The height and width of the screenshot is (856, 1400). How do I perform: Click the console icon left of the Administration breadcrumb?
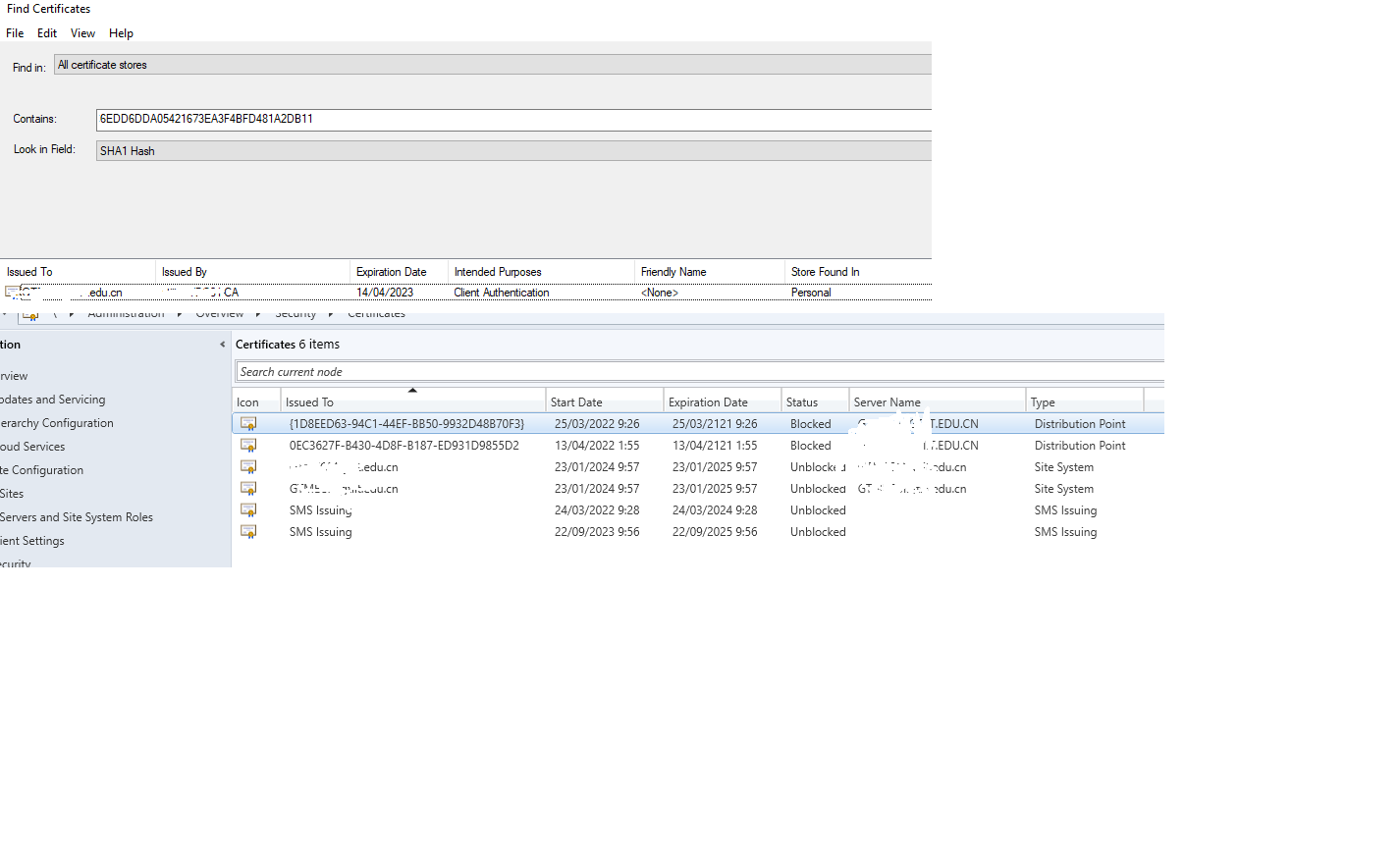click(30, 313)
